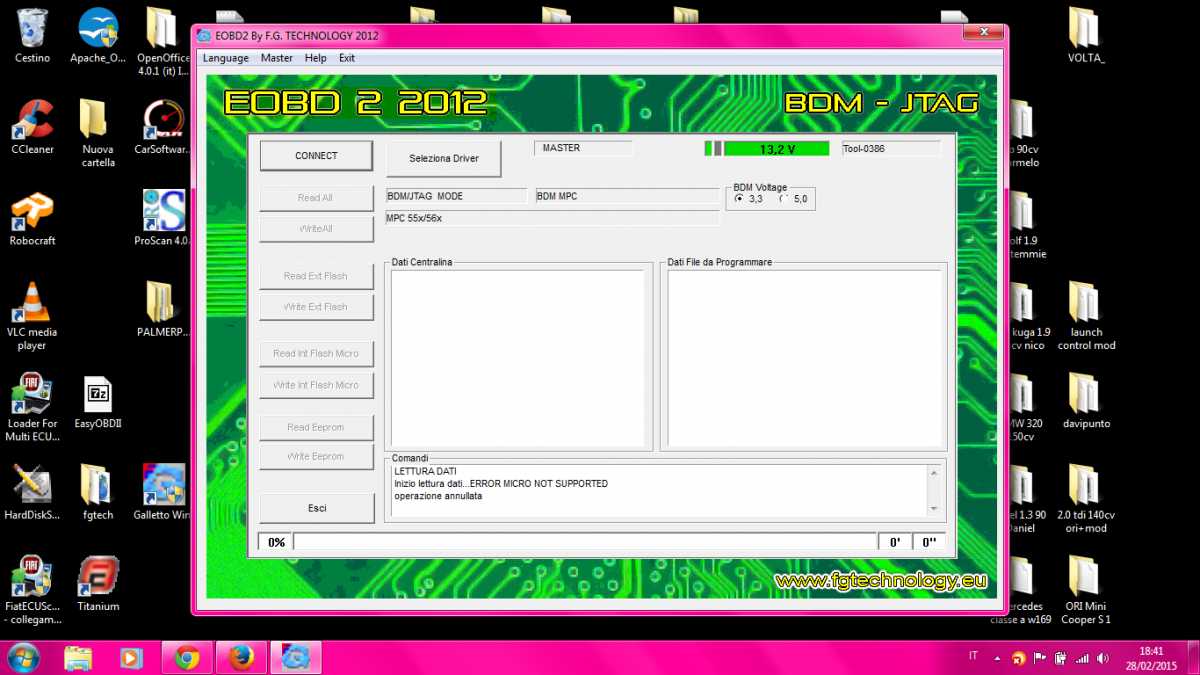
Task: Click the Read Eeprom button
Action: click(316, 427)
